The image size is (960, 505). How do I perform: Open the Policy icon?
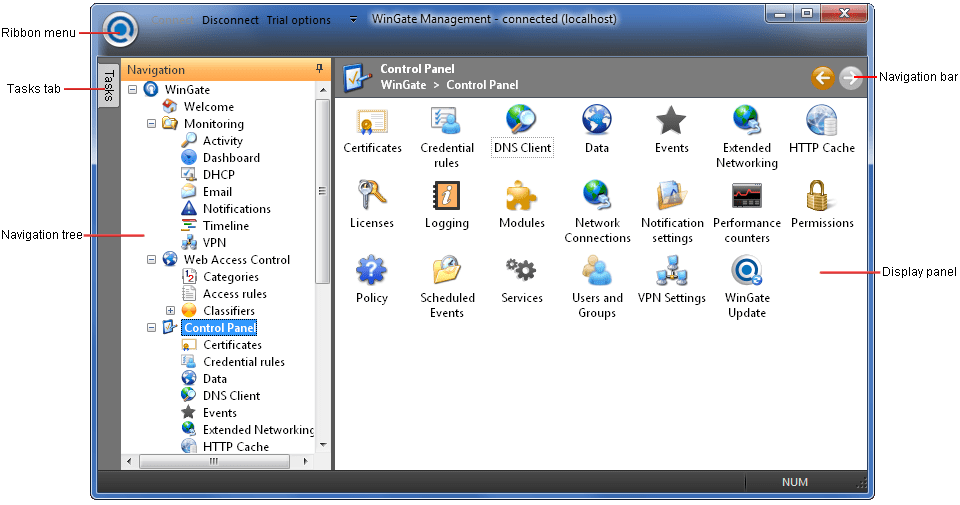click(372, 270)
